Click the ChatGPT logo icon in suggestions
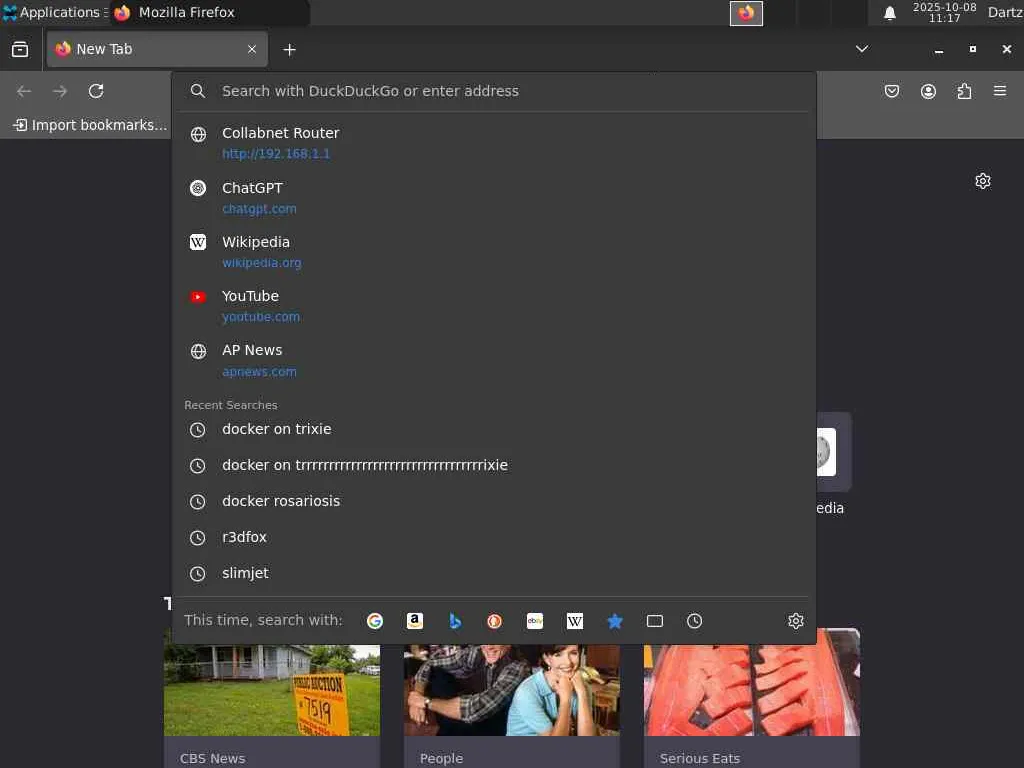This screenshot has height=768, width=1024. click(198, 188)
